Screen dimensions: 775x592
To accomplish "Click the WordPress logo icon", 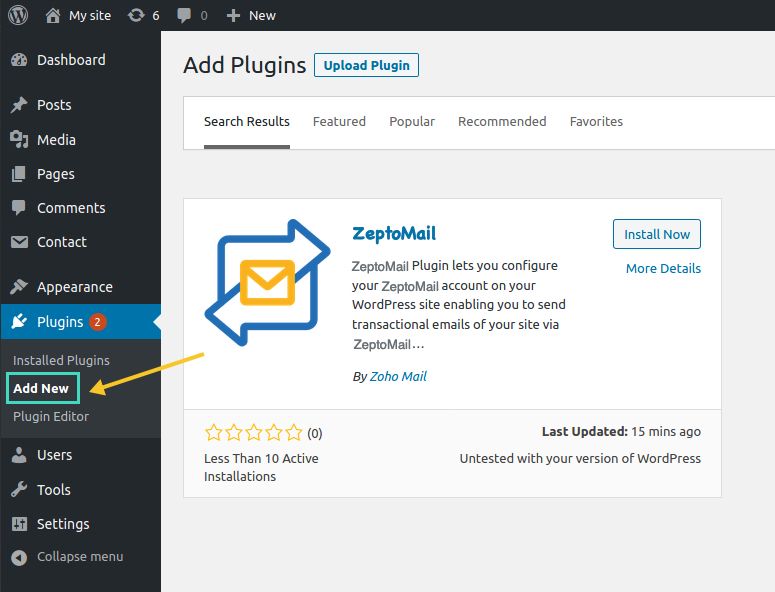I will tap(18, 15).
